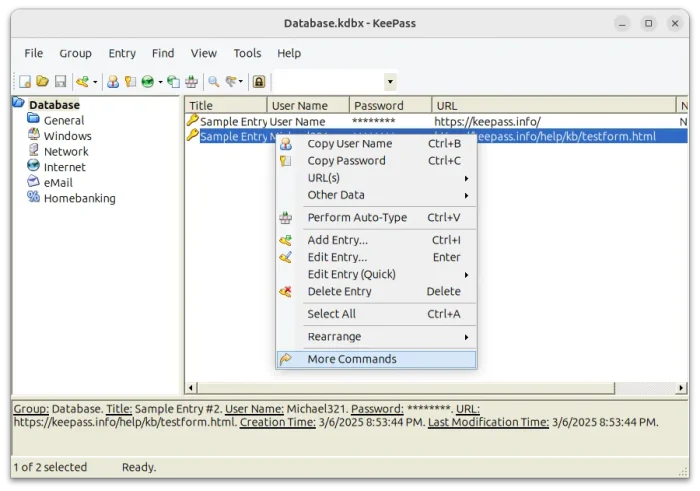Click the Copy User Name toolbar icon
This screenshot has height=491, width=700.
point(113,81)
